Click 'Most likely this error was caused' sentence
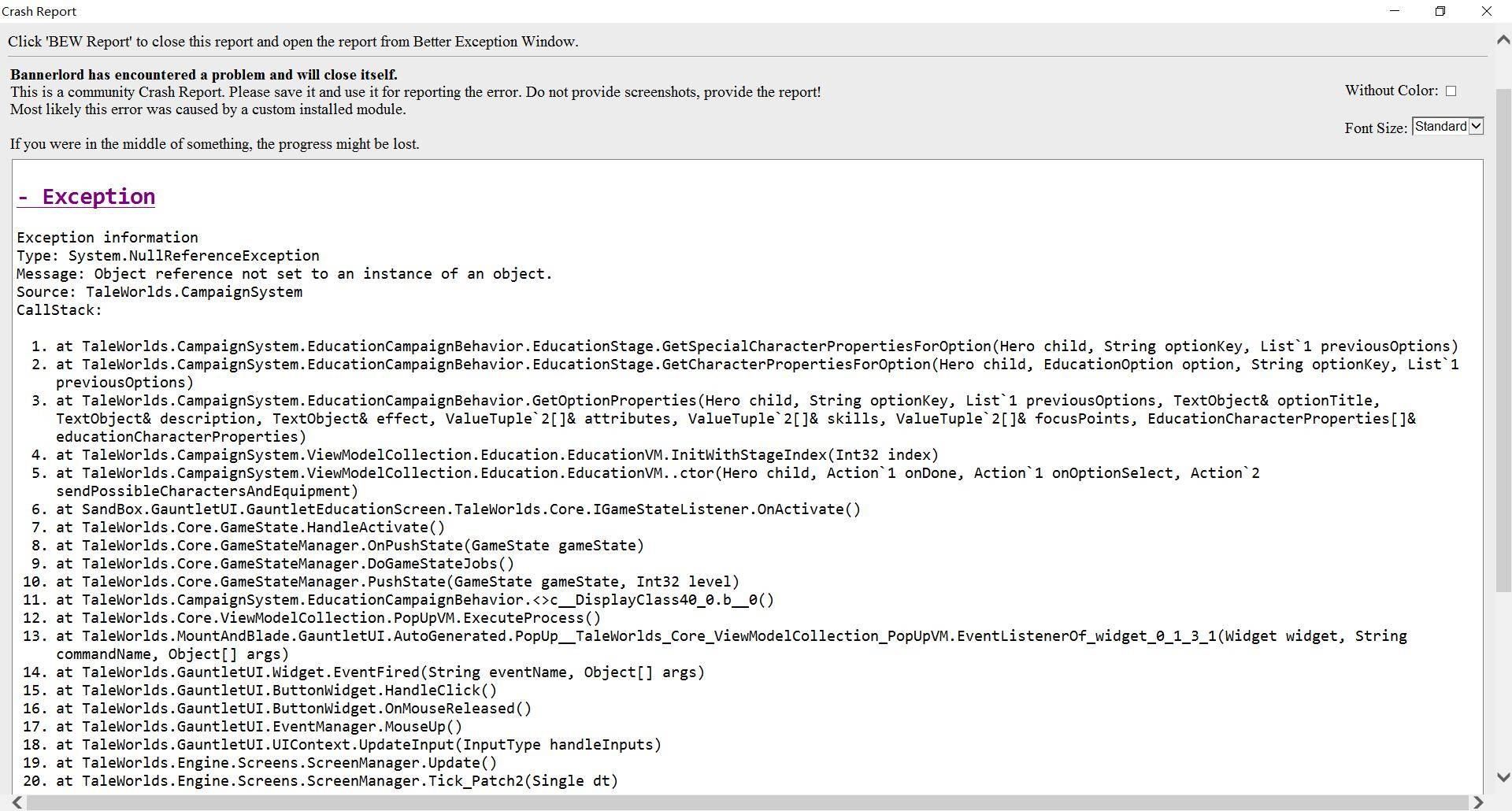 (x=208, y=109)
